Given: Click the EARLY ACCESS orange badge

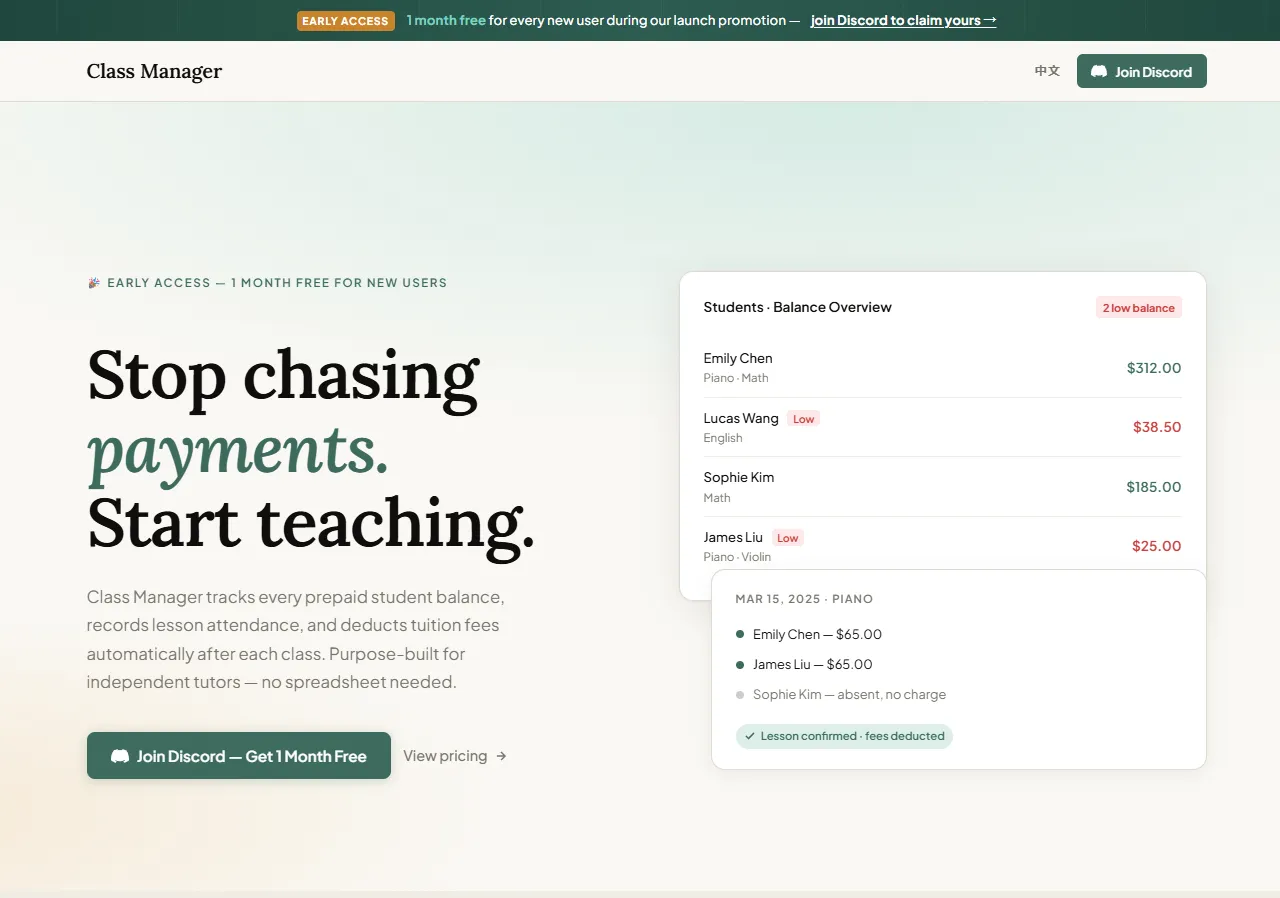Looking at the screenshot, I should point(345,21).
